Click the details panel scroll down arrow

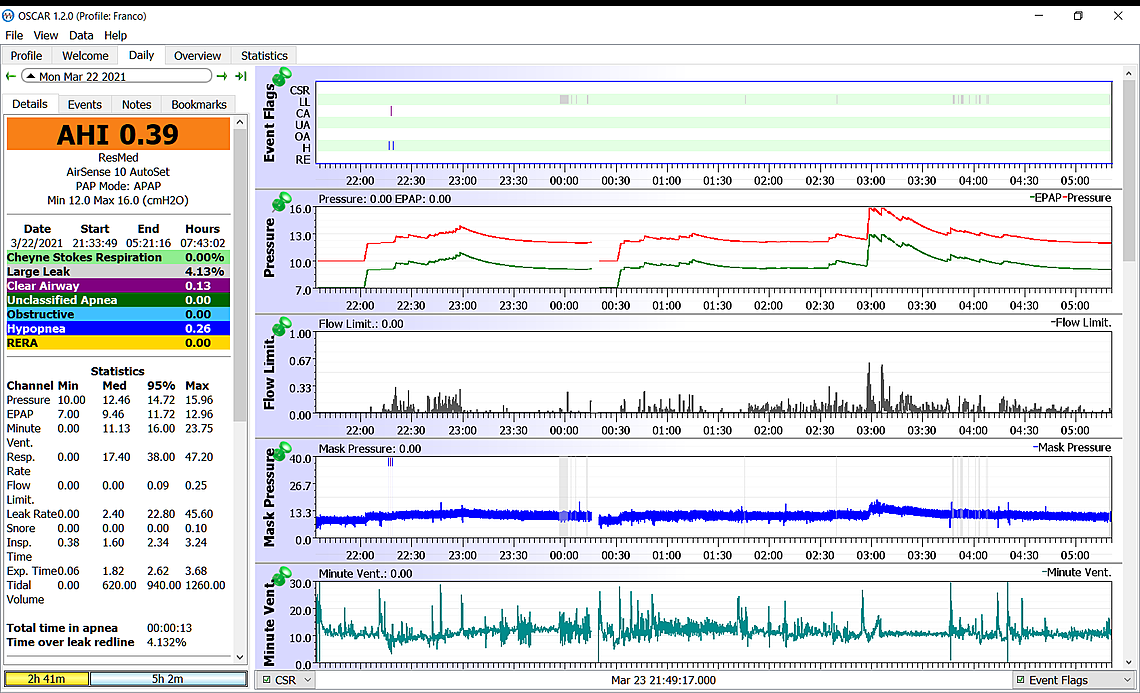240,657
